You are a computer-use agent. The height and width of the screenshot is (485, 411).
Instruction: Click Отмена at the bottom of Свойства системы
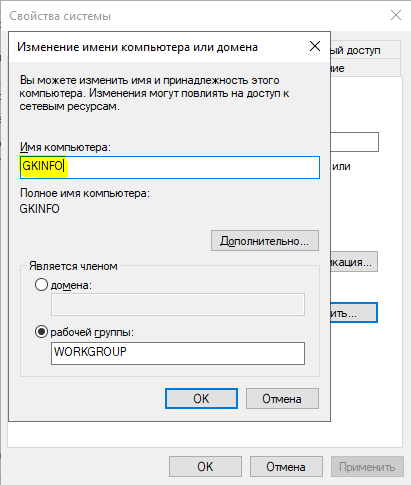286,466
